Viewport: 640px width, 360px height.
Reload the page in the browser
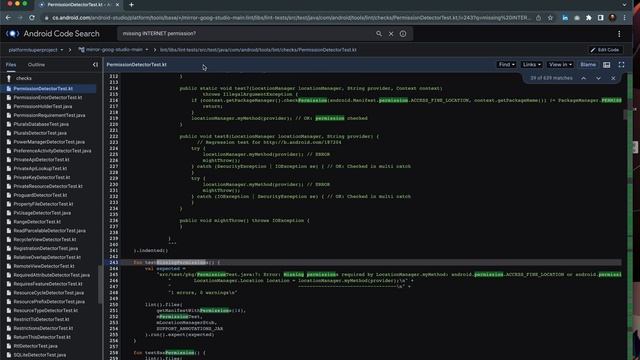(x=32, y=18)
